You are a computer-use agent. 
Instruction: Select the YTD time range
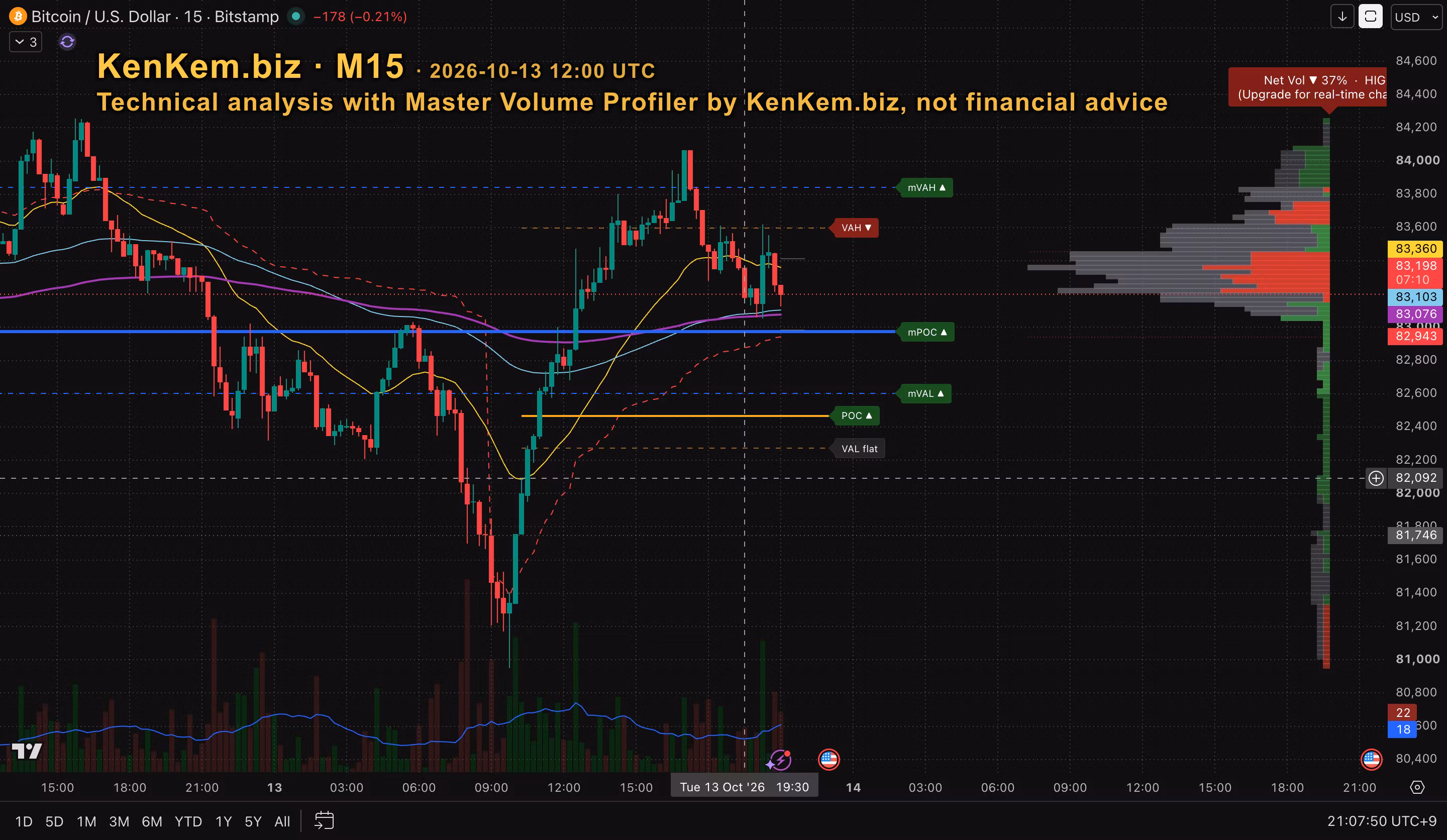pos(188,821)
